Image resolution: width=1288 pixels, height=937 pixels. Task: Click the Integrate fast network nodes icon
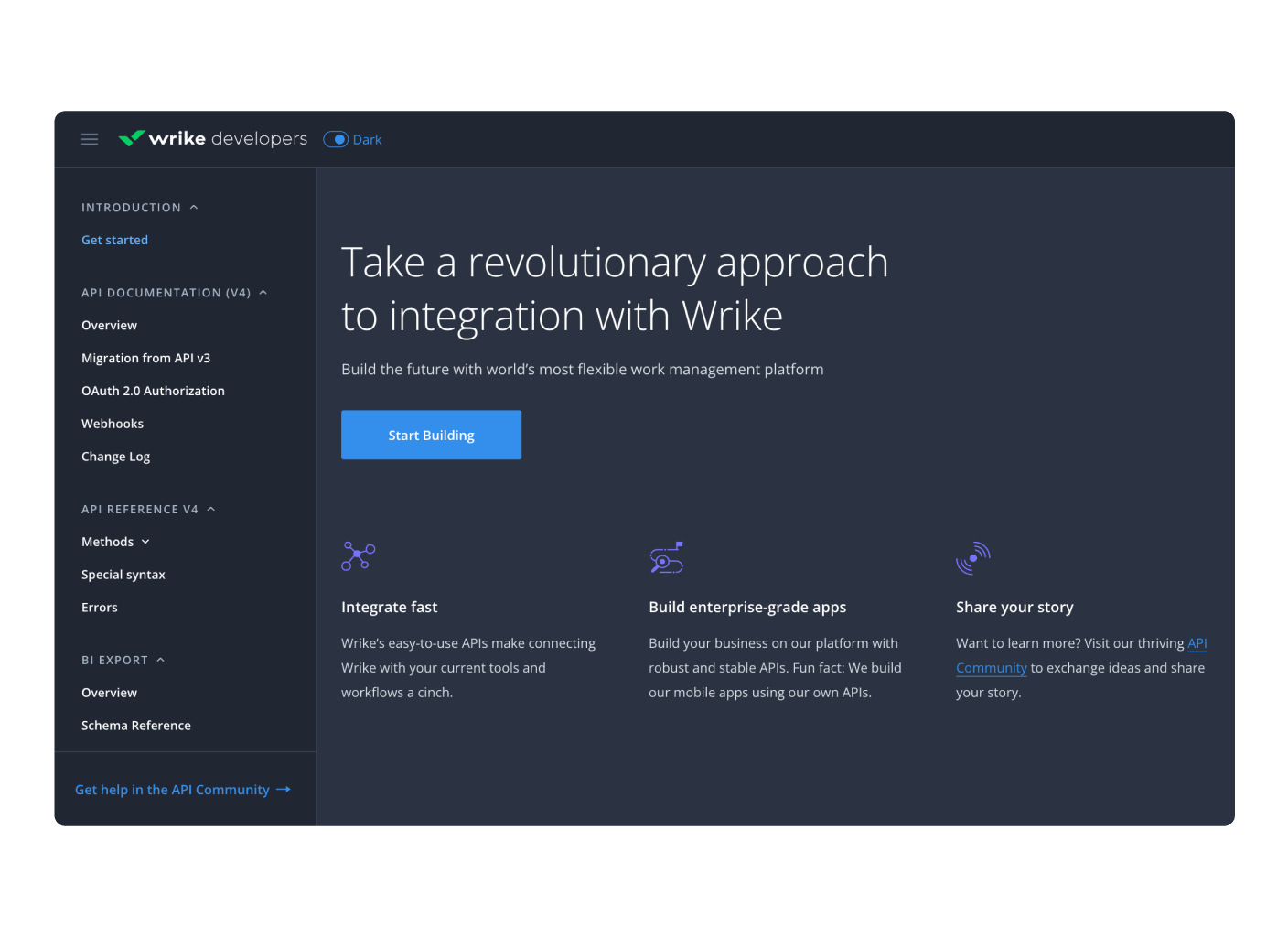[359, 555]
